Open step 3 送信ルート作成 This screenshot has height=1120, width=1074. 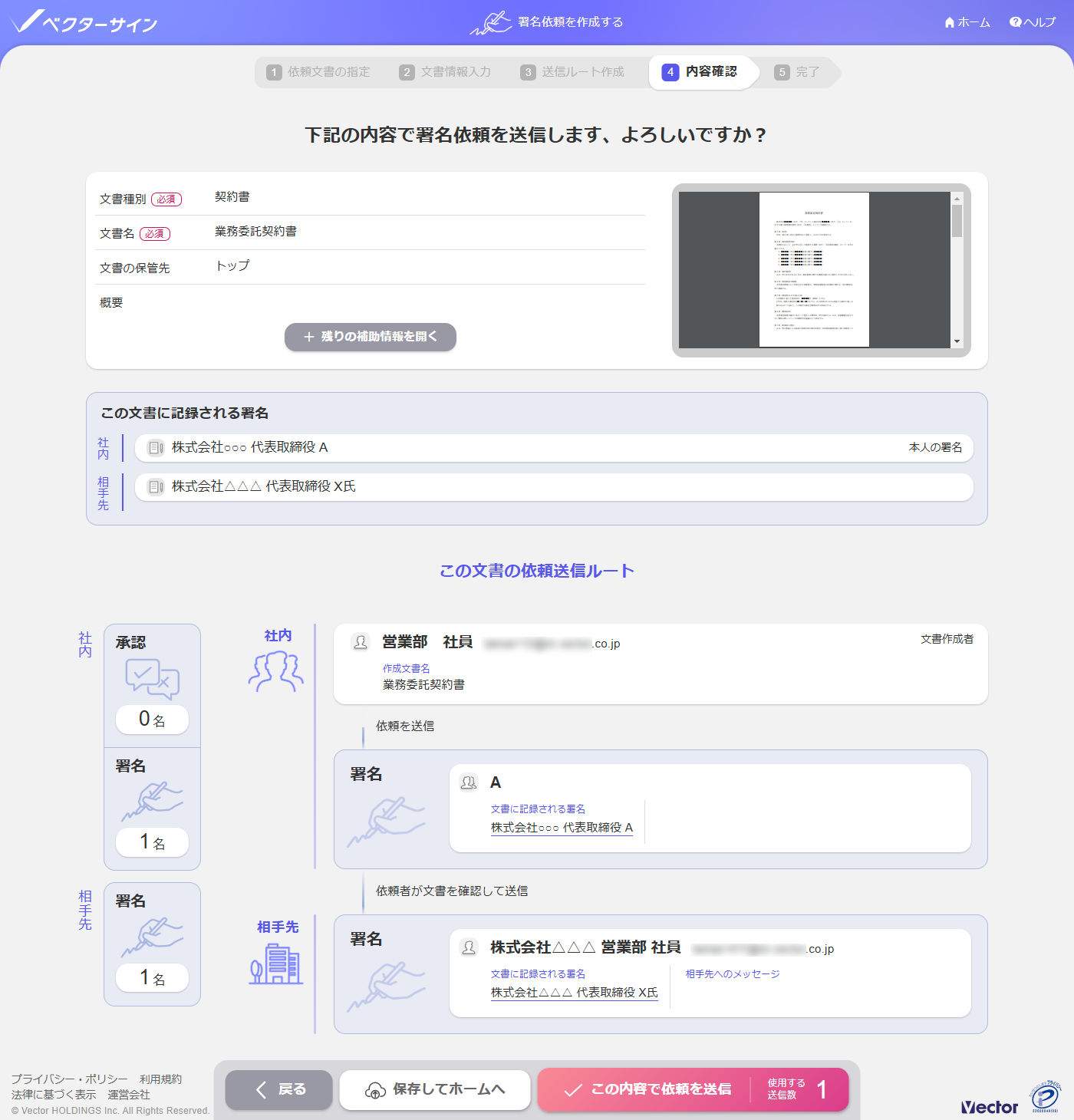(x=572, y=72)
